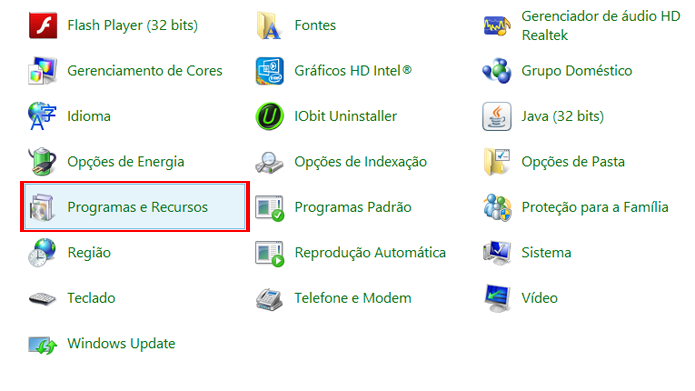Select Gerenciador de áudio HD Realtek label
Viewport: 695px width, 391px height.
click(601, 25)
